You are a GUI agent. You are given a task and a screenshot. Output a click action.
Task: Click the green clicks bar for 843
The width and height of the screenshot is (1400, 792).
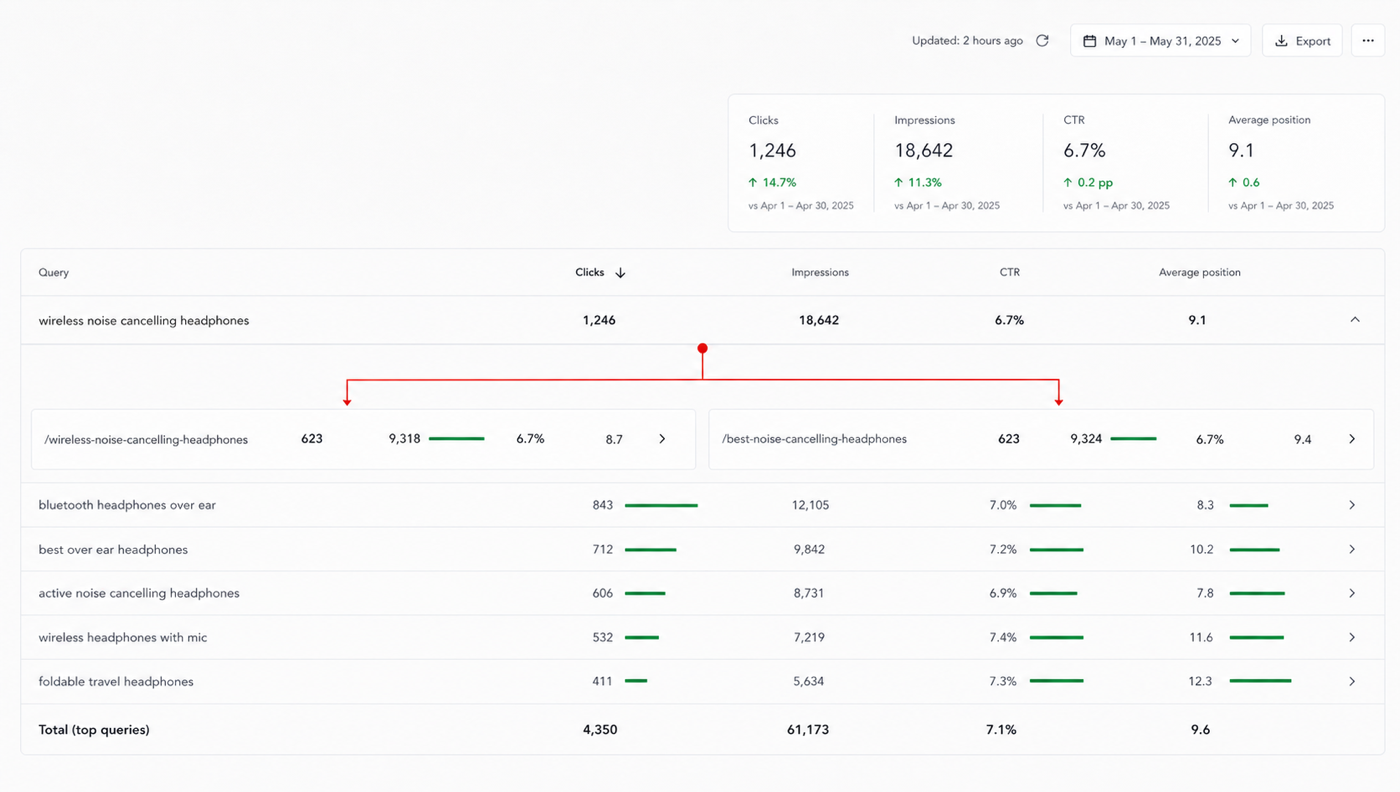click(661, 505)
